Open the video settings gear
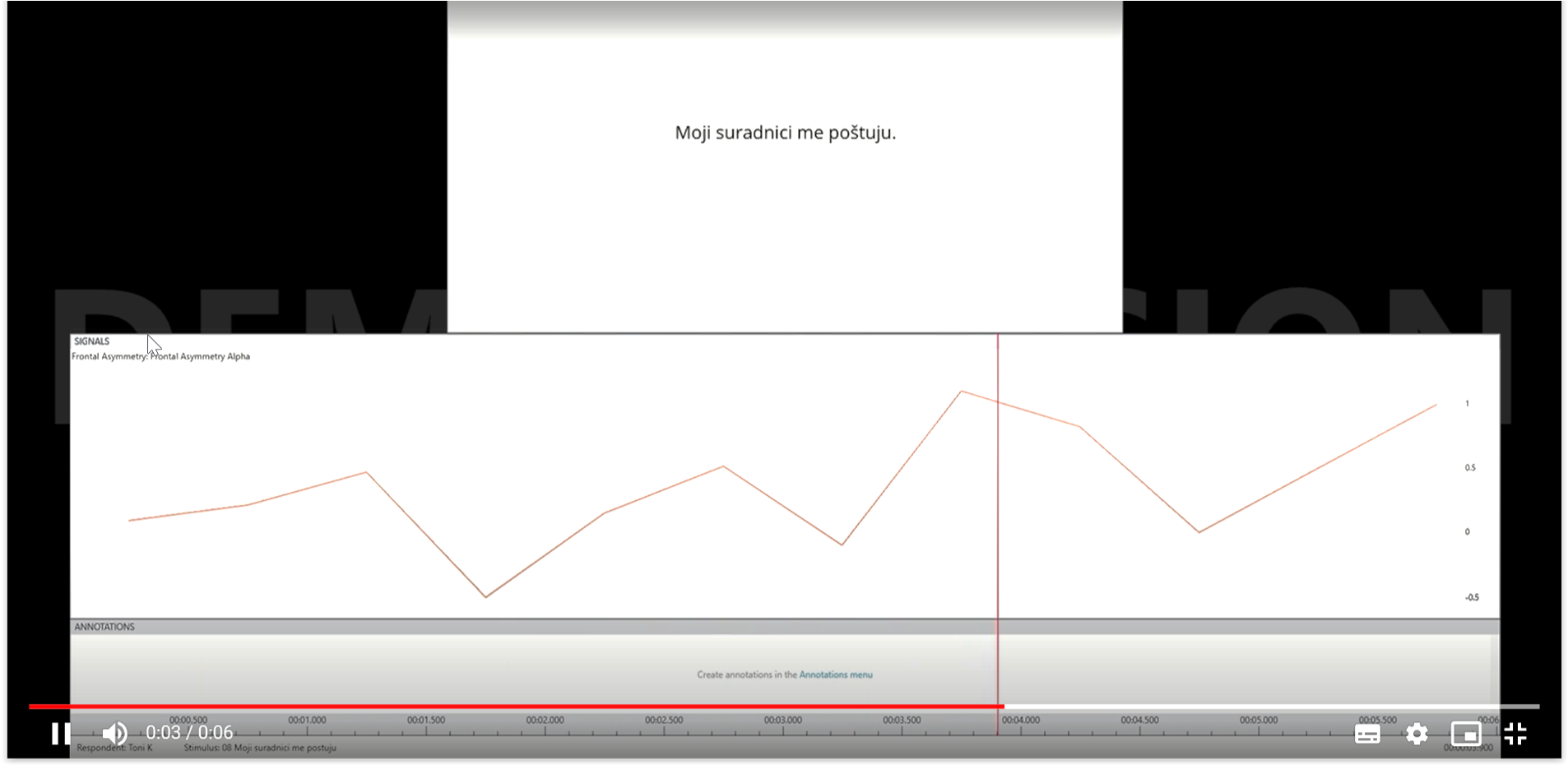The image size is (1568, 765). (x=1416, y=734)
